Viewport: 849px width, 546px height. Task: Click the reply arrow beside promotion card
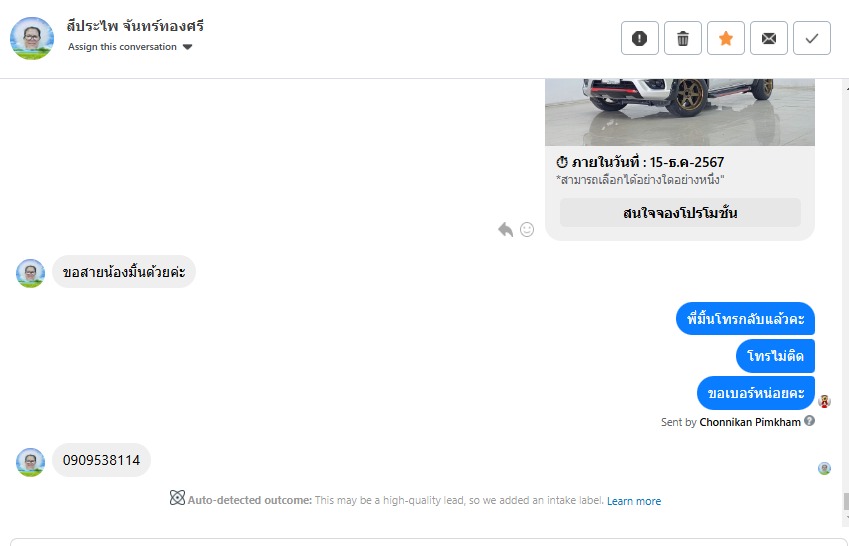tap(506, 229)
